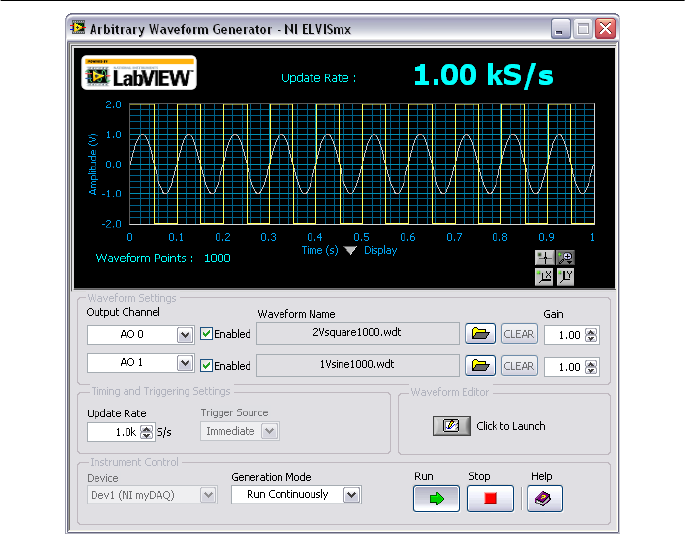
Task: Clear the 2Vsquare1000.wdt waveform
Action: click(x=519, y=334)
